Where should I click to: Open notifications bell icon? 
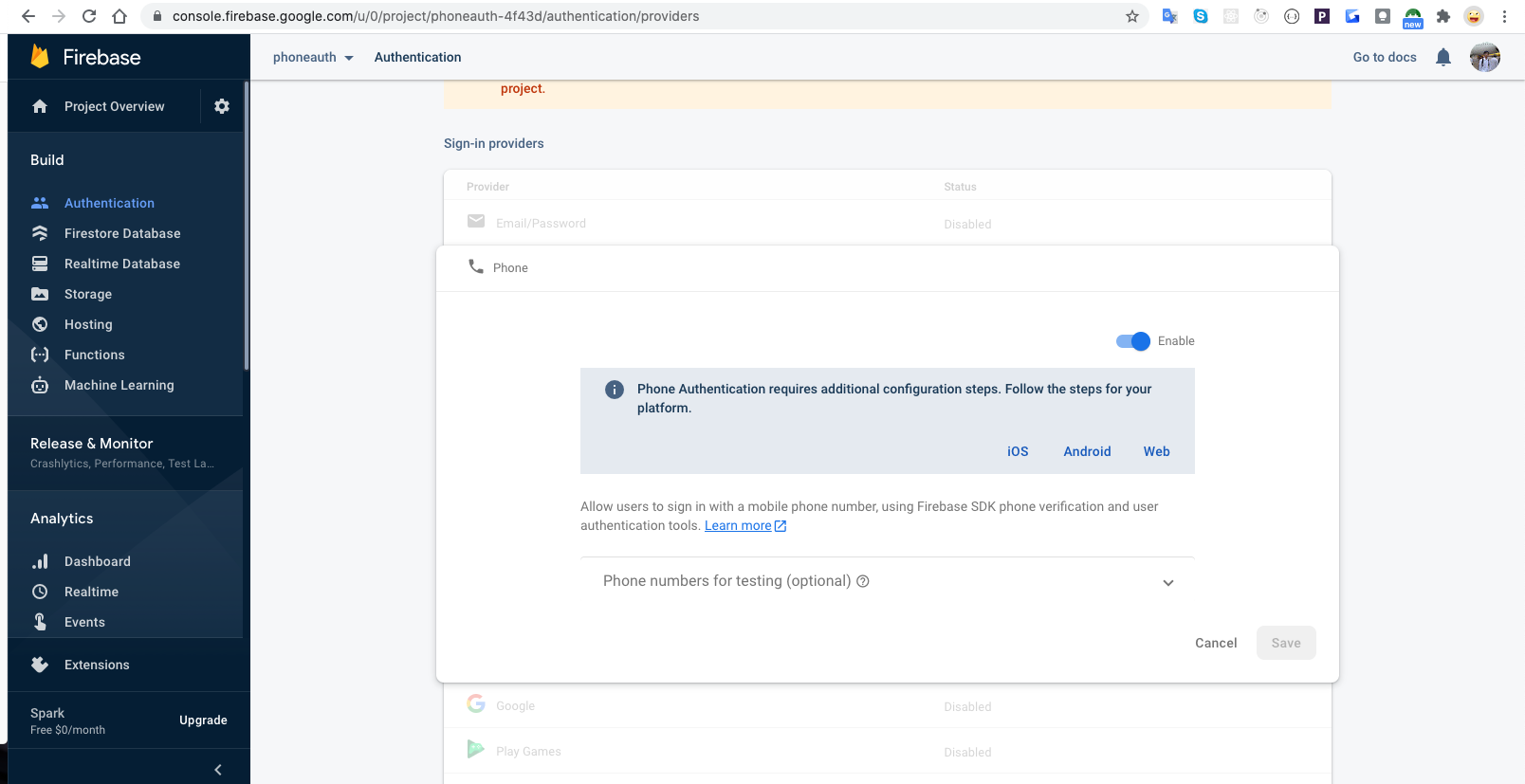[x=1442, y=57]
